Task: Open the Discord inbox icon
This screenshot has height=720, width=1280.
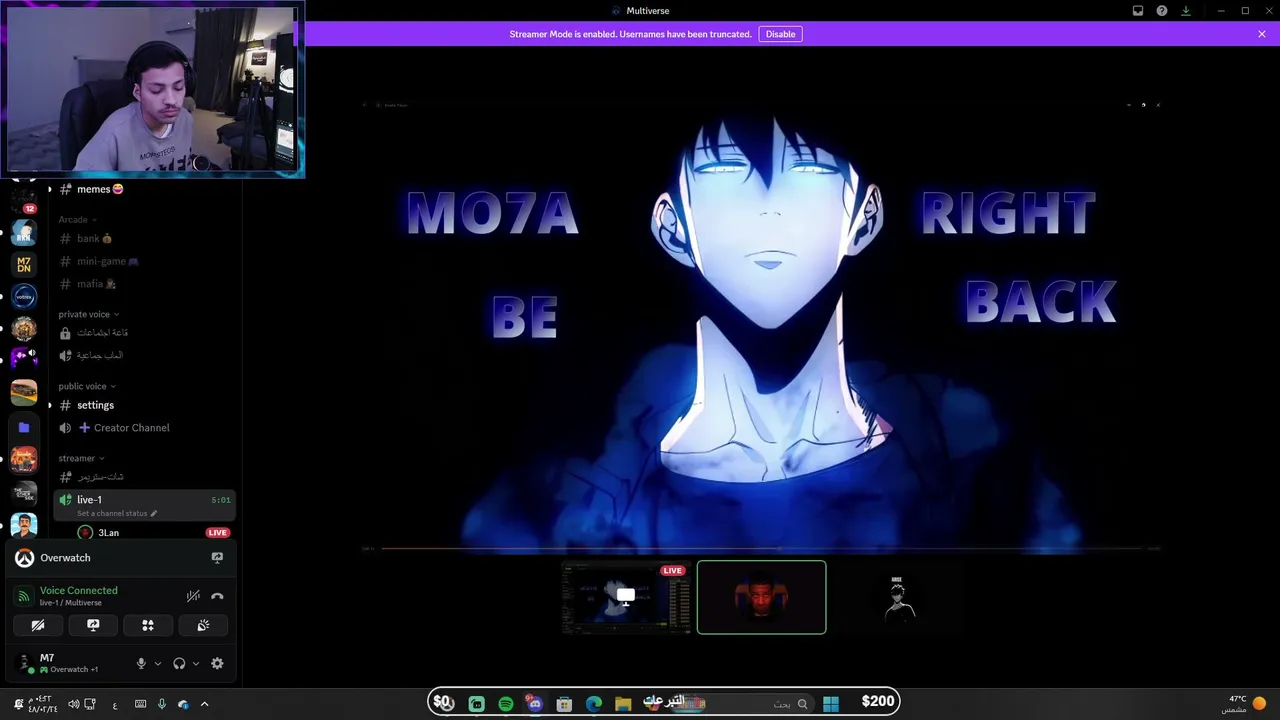Action: (1138, 11)
